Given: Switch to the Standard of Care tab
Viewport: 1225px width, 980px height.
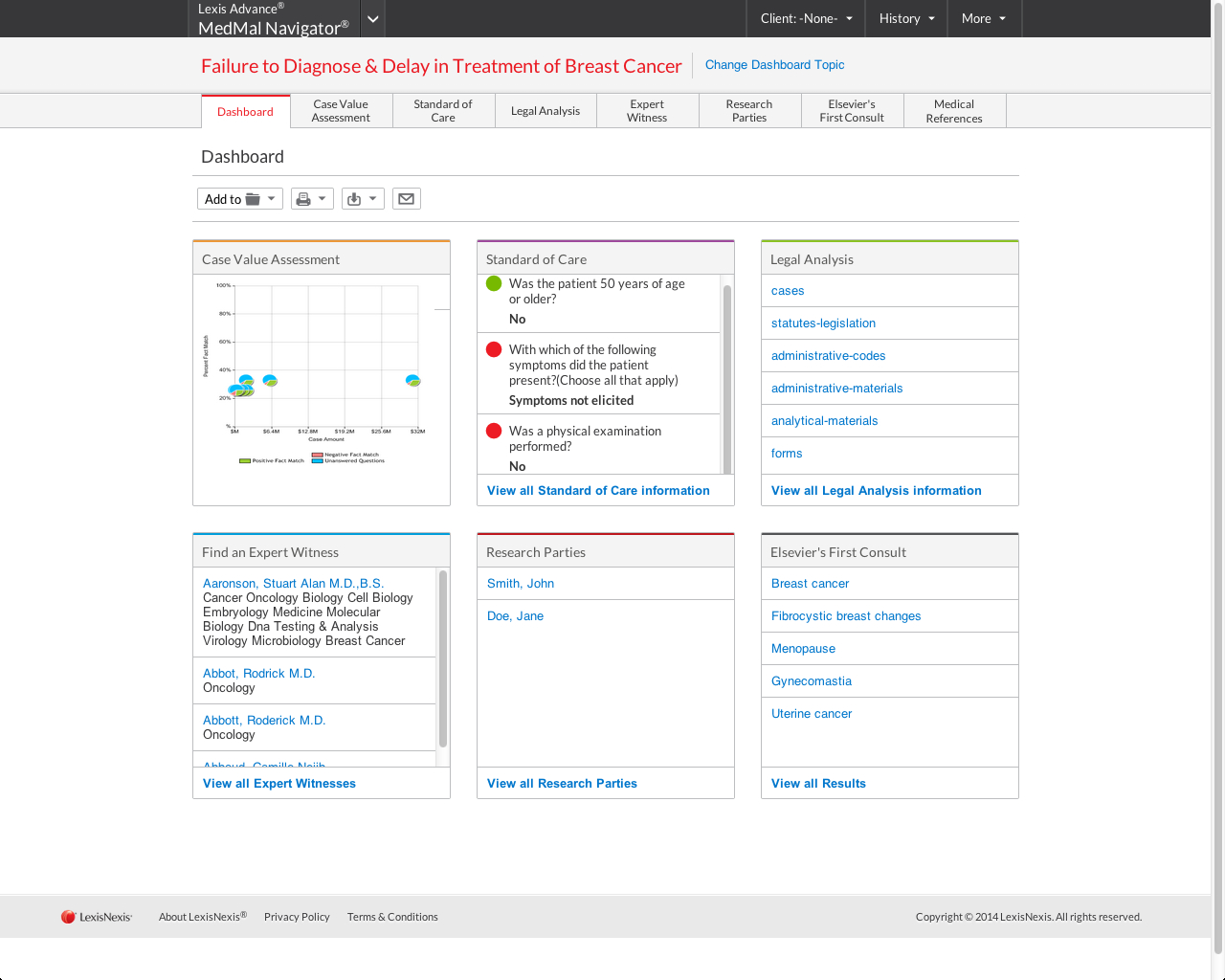Looking at the screenshot, I should [443, 111].
